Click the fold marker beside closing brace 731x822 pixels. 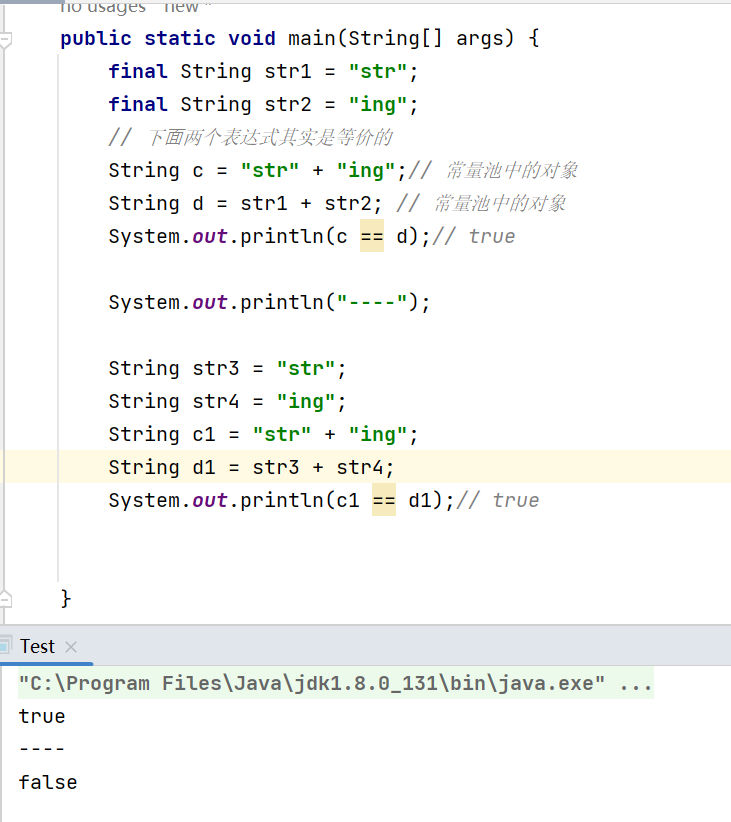pos(5,599)
